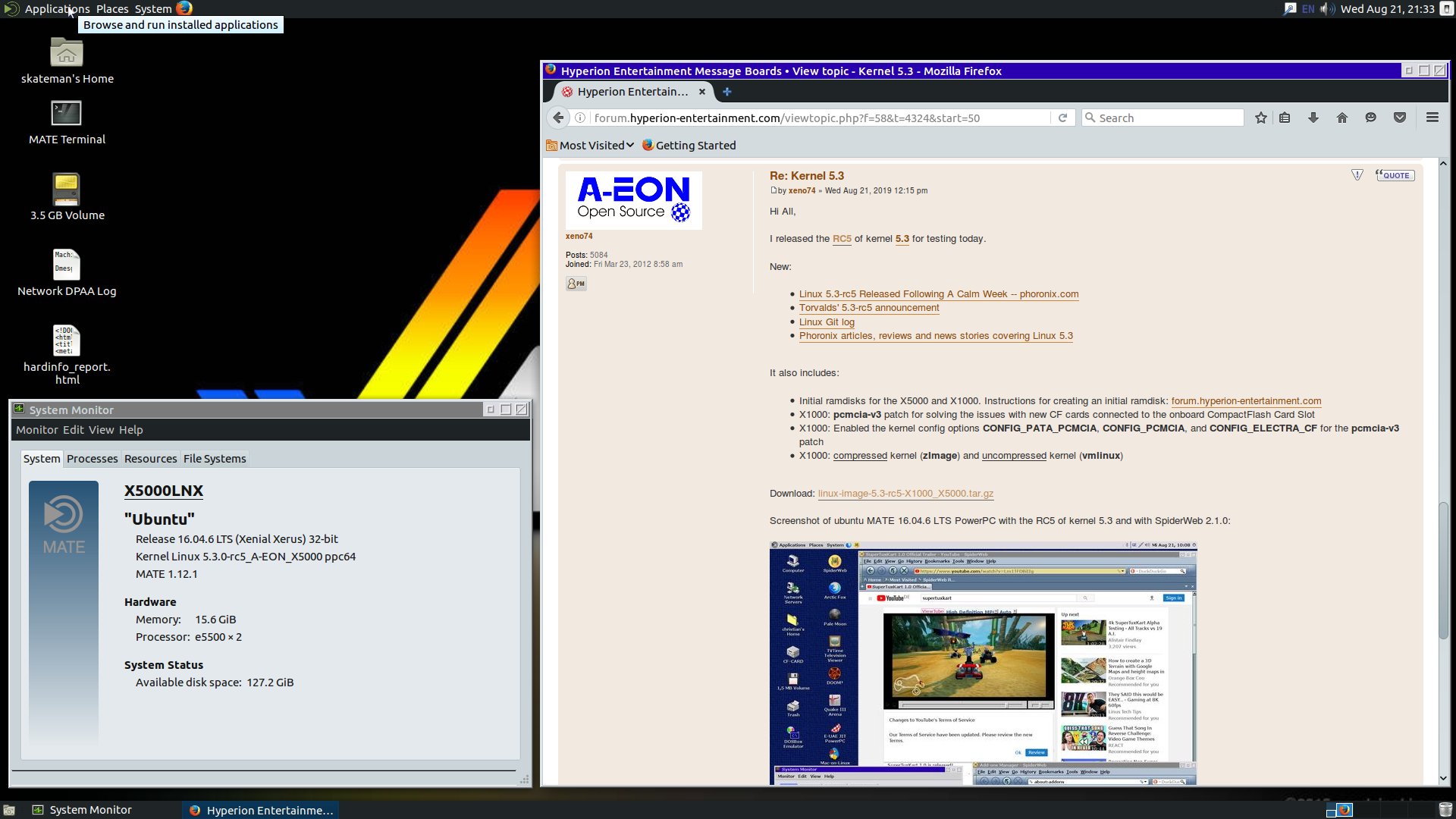Open Edit menu in System Monitor
The width and height of the screenshot is (1456, 819).
tap(74, 430)
